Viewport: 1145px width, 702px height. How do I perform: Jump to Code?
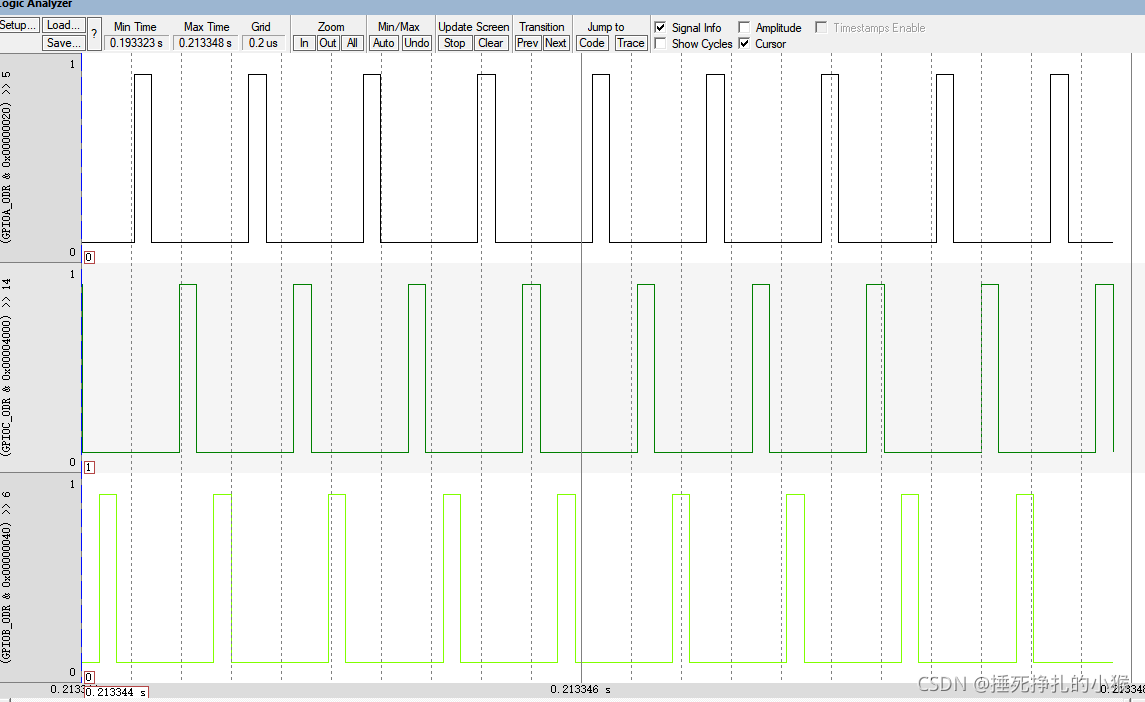coord(591,43)
